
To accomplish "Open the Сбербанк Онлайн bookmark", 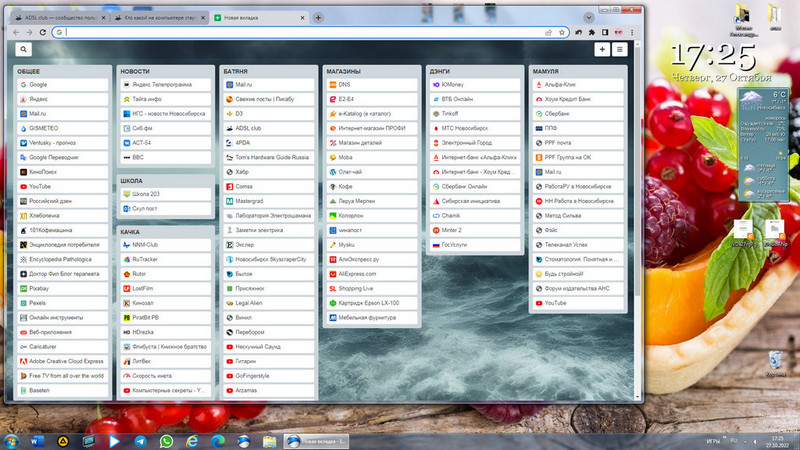I will tap(475, 186).
